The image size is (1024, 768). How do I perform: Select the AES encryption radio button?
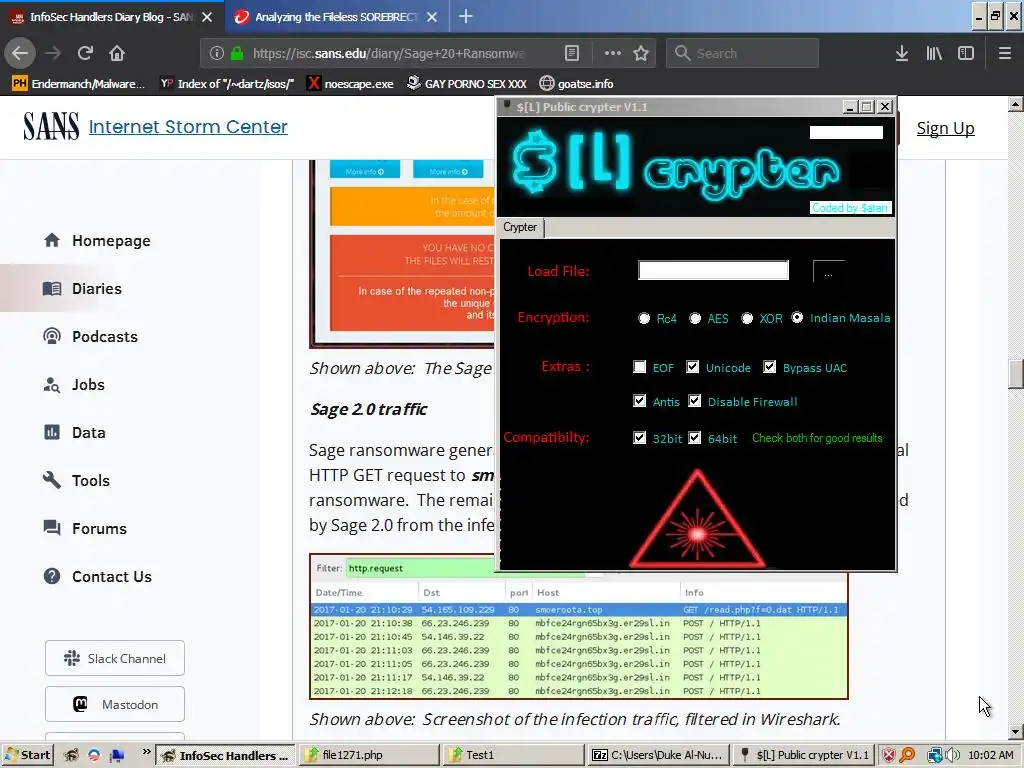[696, 318]
